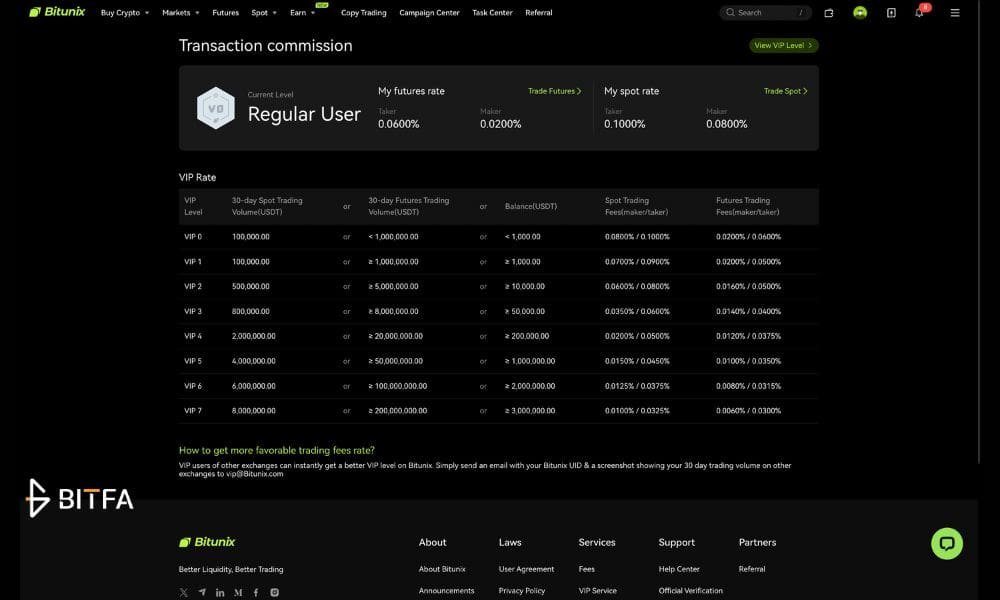Open the hamburger menu icon
The height and width of the screenshot is (600, 1000).
click(955, 13)
